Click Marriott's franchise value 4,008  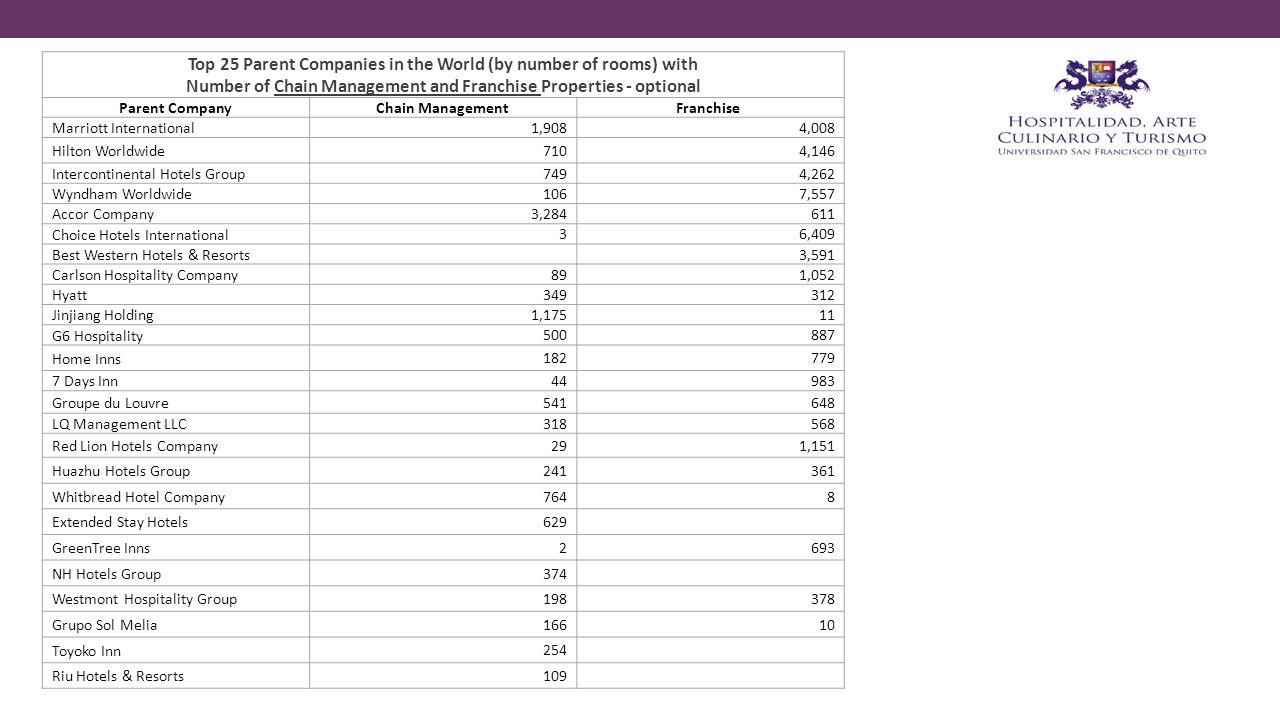click(x=816, y=128)
